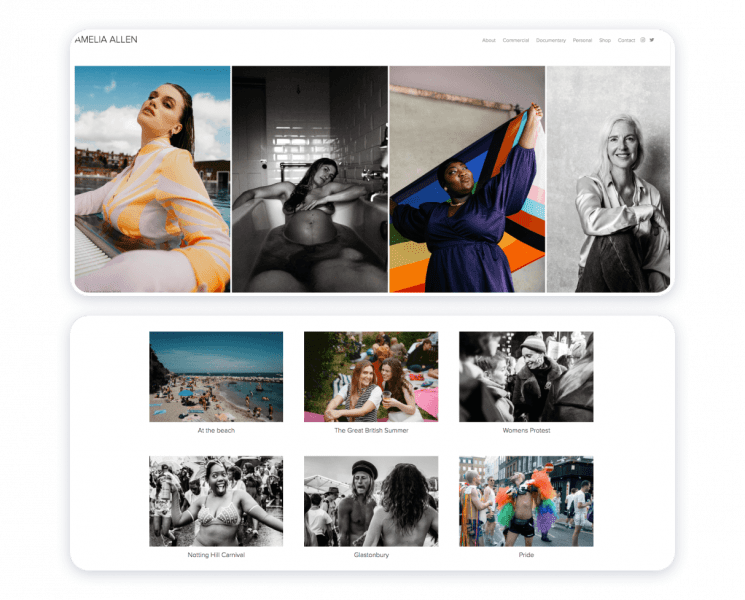745x600 pixels.
Task: Click the Glastonbury caption text
Action: point(371,554)
